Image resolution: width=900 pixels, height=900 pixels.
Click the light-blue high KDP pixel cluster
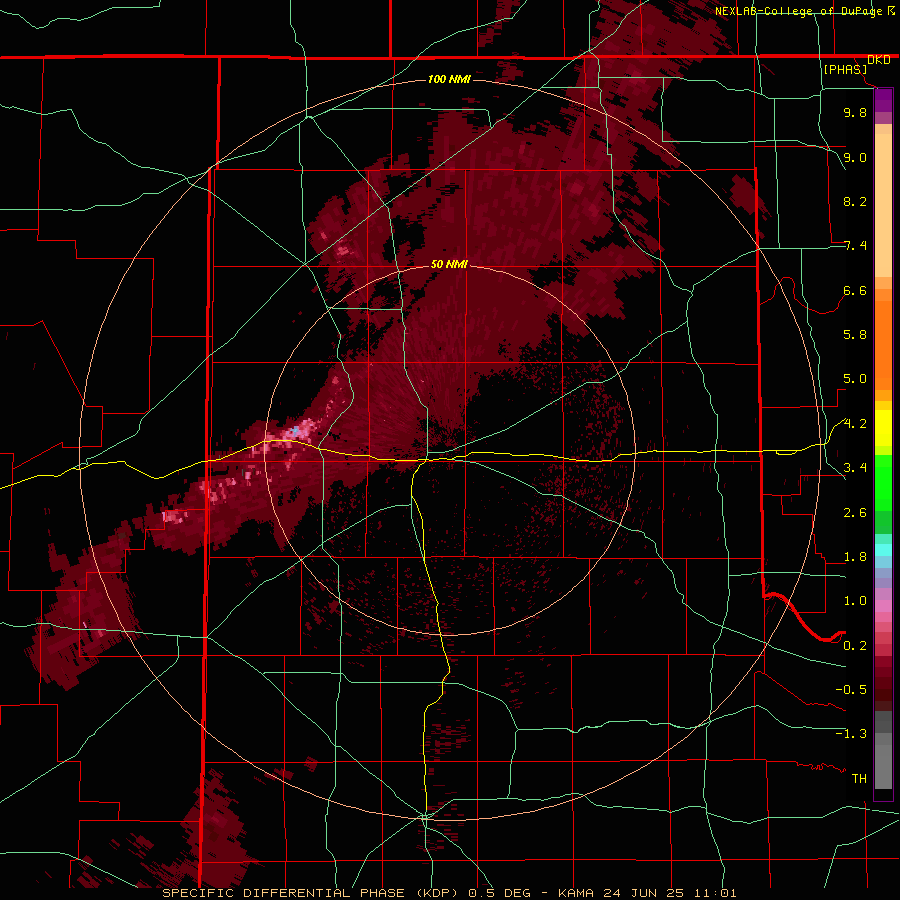(295, 430)
